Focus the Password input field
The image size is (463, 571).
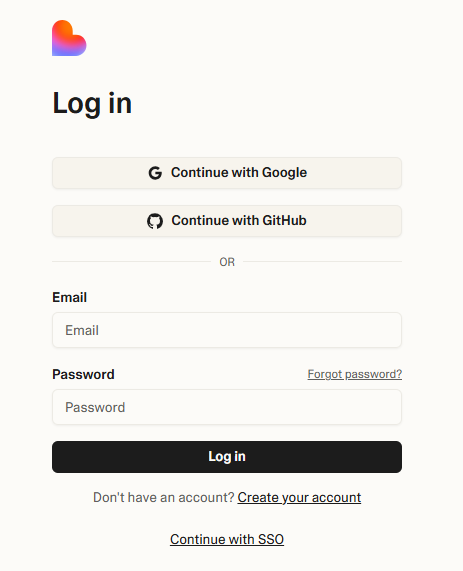coord(227,407)
